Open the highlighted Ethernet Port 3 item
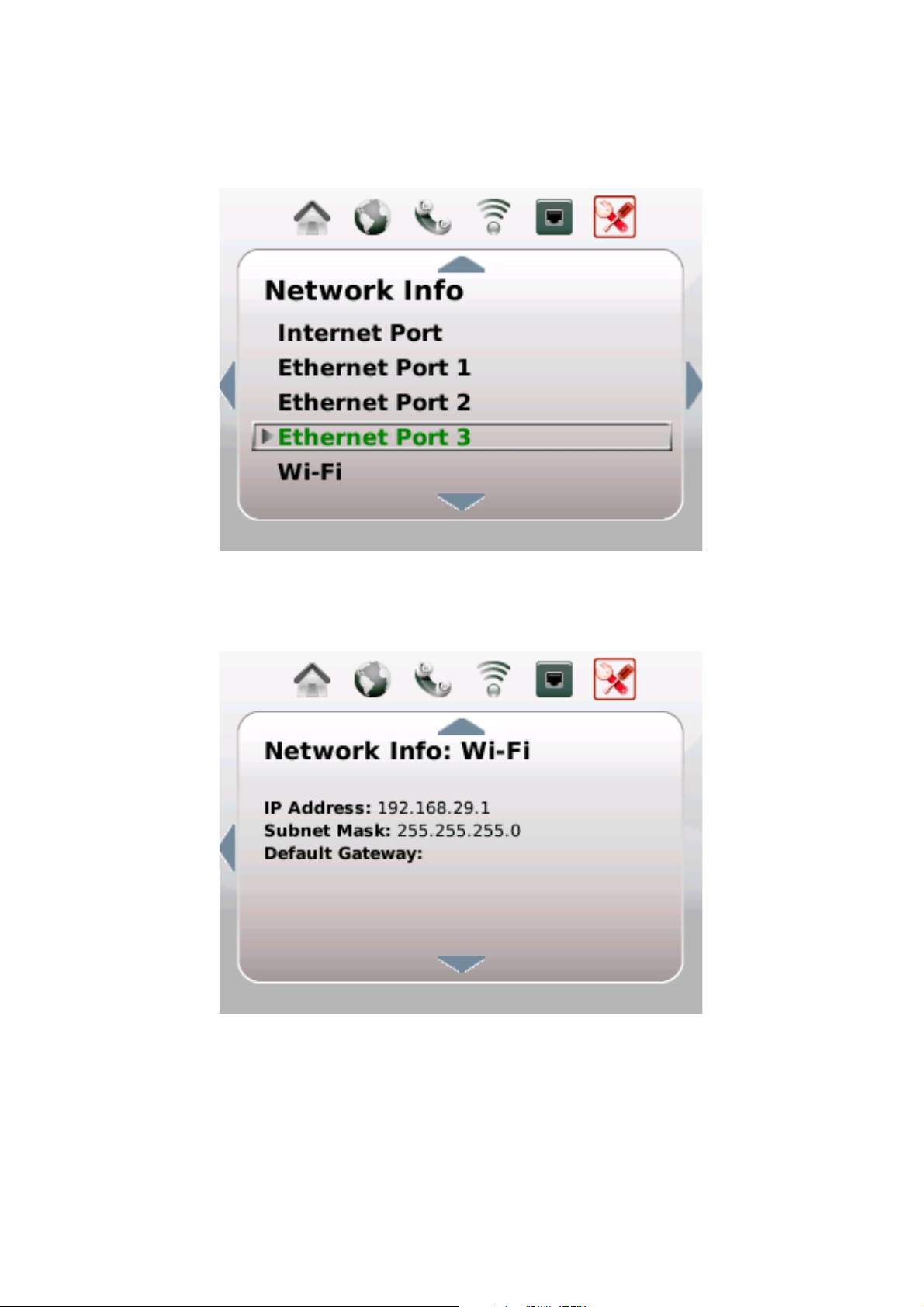The image size is (924, 1307). click(x=462, y=437)
